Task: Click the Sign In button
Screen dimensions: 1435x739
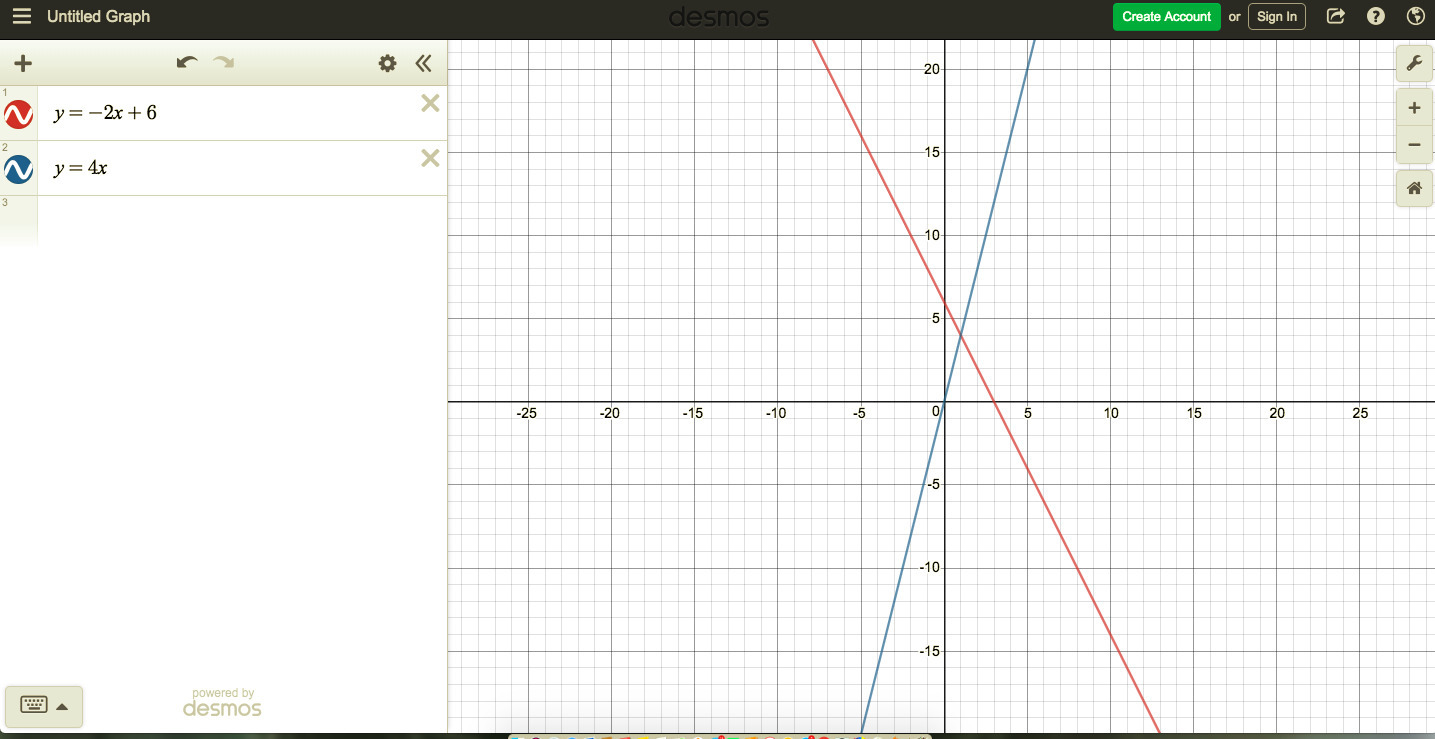Action: pos(1277,17)
